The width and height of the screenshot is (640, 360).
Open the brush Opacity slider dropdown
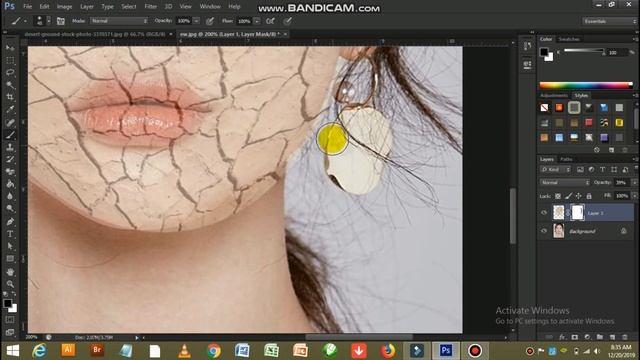click(197, 21)
